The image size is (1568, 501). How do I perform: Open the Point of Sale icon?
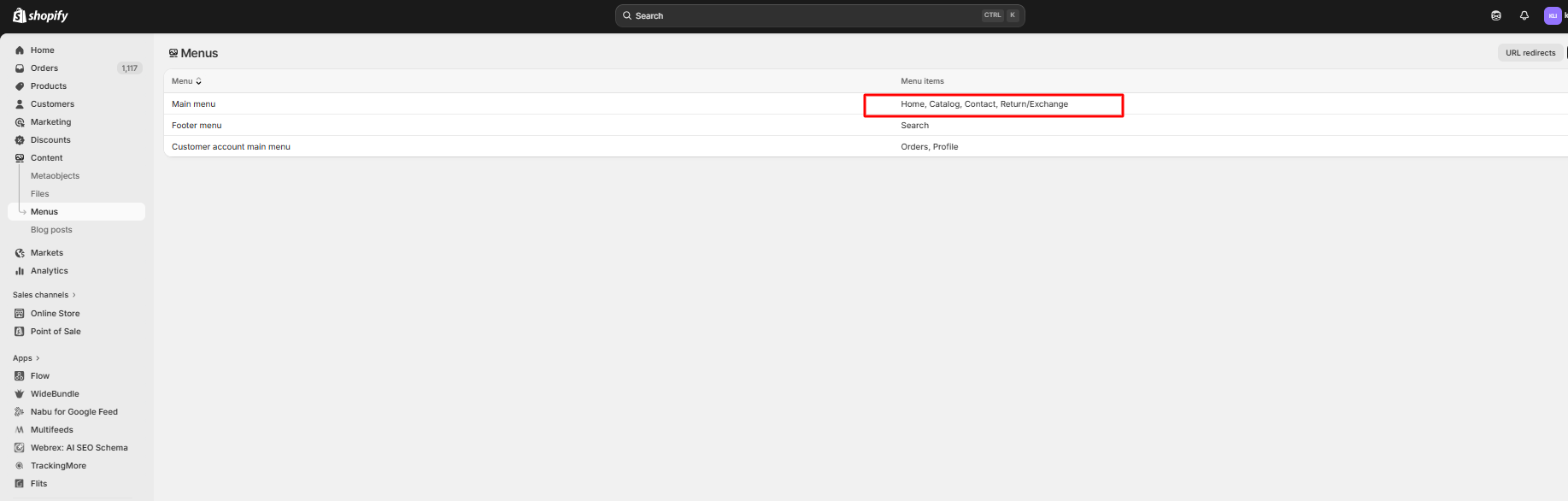(x=20, y=332)
